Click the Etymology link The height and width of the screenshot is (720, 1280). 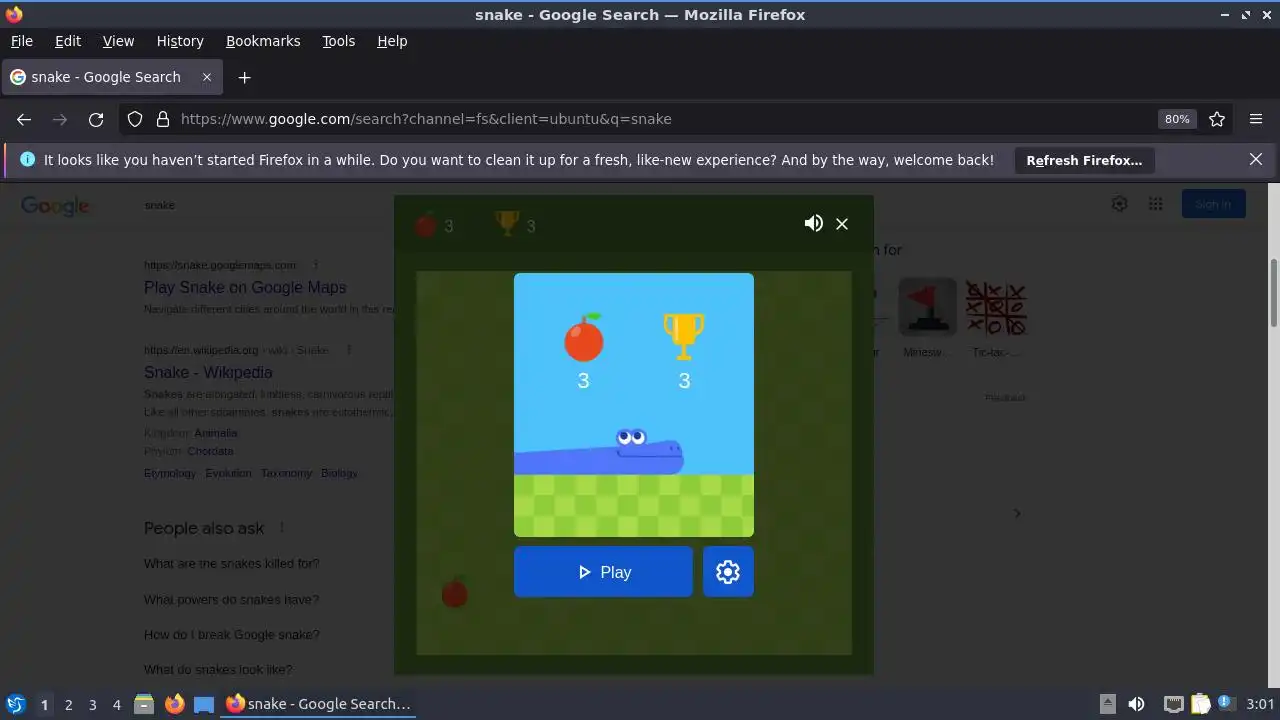[x=170, y=473]
